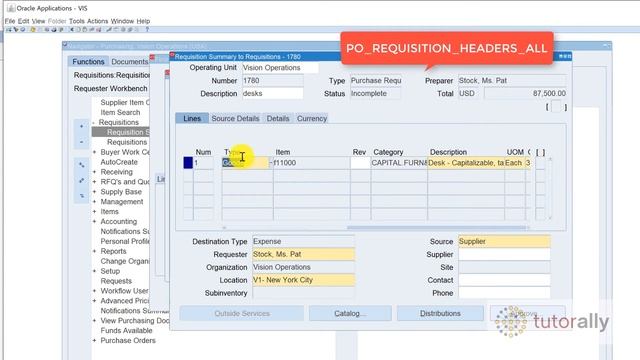Click the Delete Record toolbar icon
Image resolution: width=640 pixels, height=360 pixels.
[x=98, y=29]
